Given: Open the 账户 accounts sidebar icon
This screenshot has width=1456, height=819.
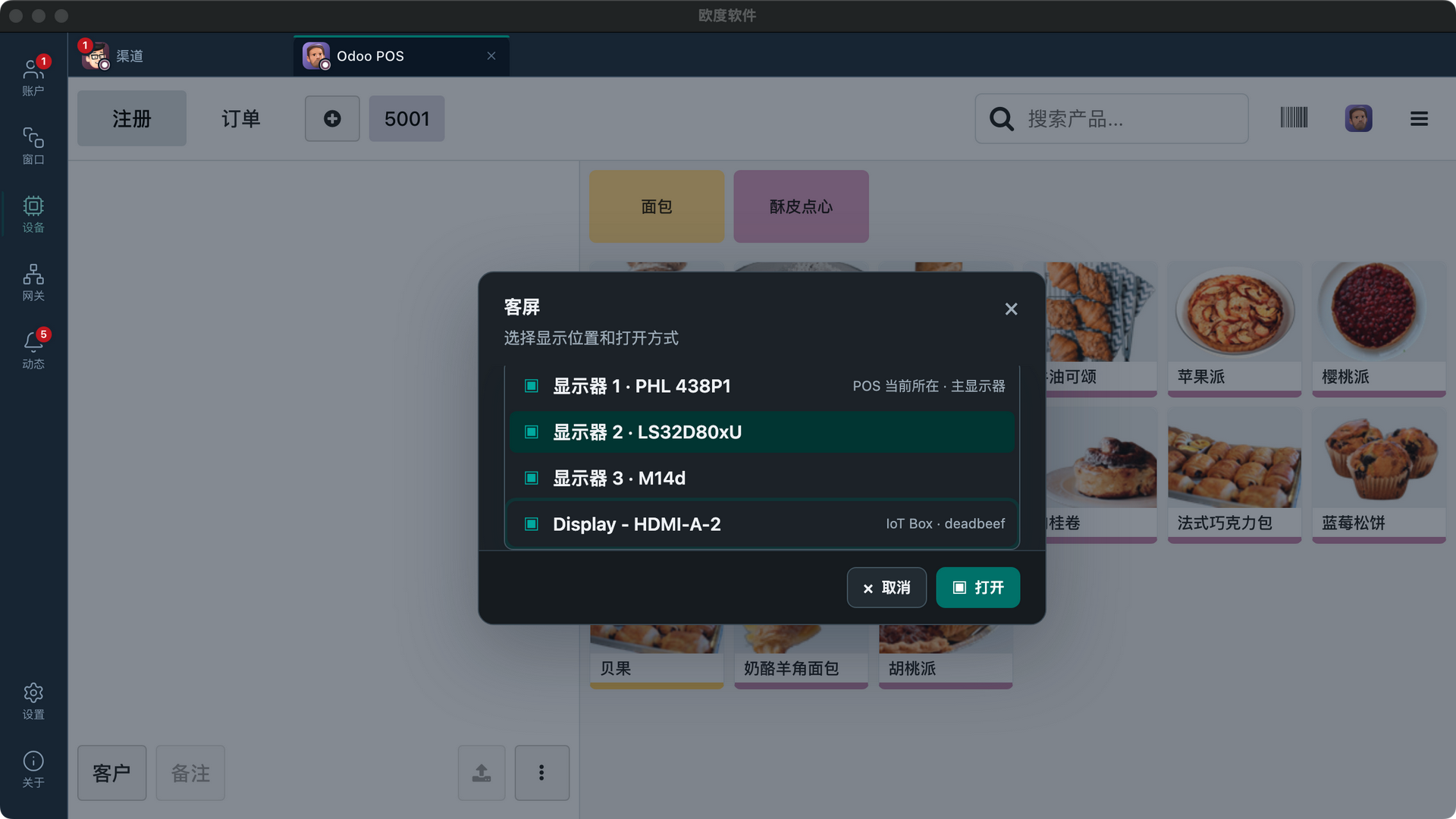Looking at the screenshot, I should 33,77.
